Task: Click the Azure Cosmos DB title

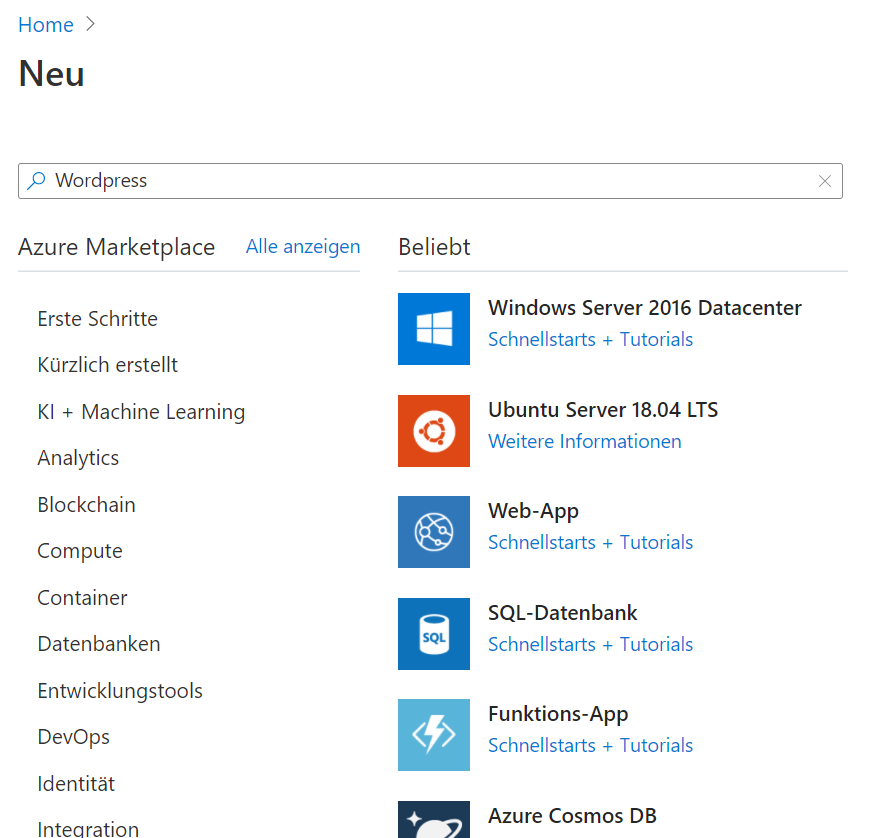Action: (x=573, y=815)
